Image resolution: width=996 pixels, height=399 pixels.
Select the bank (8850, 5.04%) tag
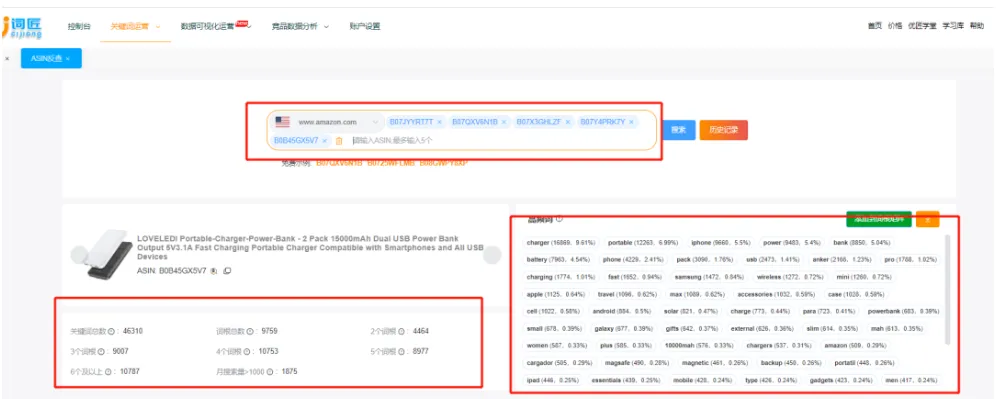(x=862, y=243)
